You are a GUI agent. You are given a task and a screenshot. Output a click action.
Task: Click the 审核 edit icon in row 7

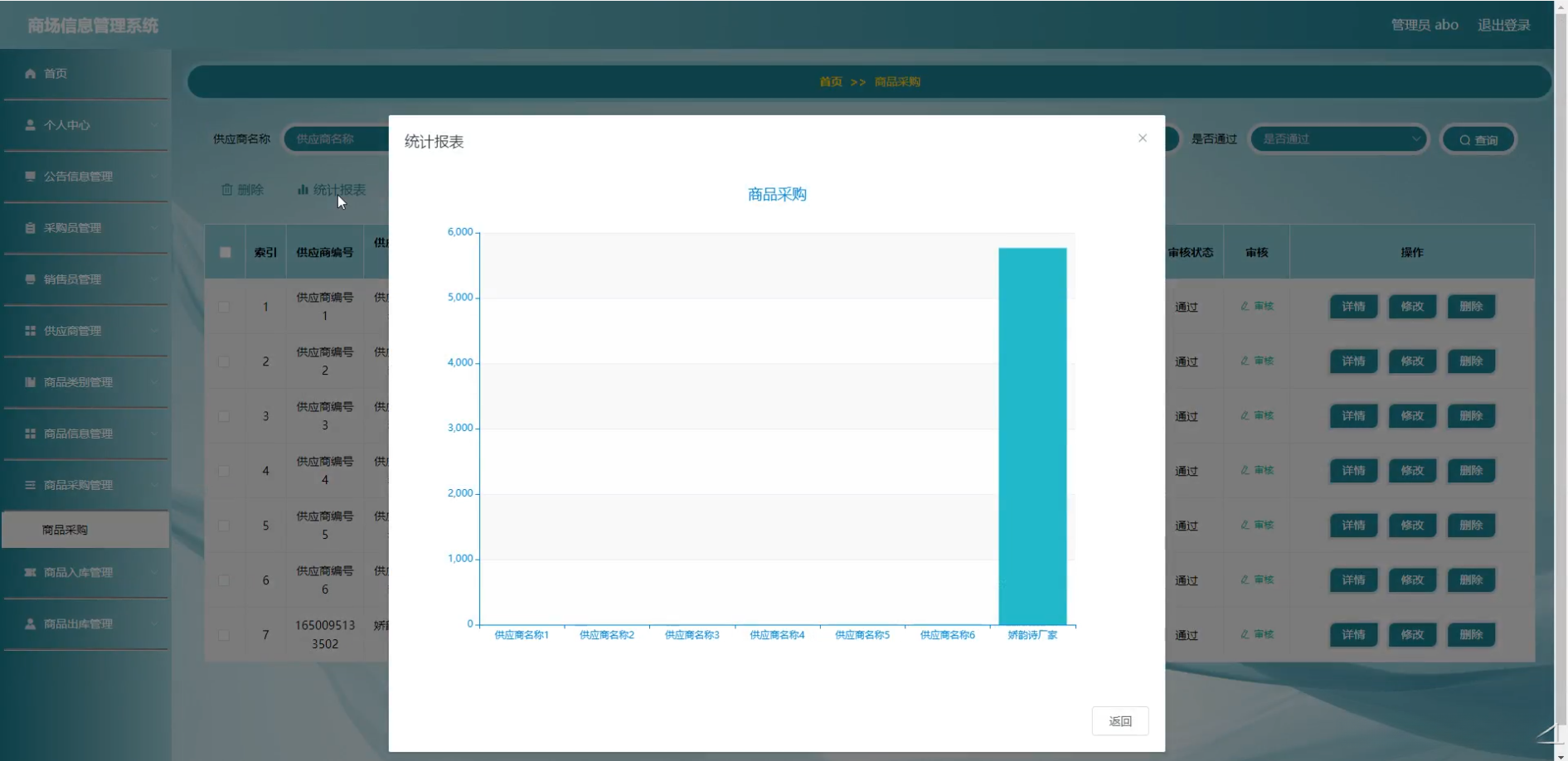tap(1245, 634)
